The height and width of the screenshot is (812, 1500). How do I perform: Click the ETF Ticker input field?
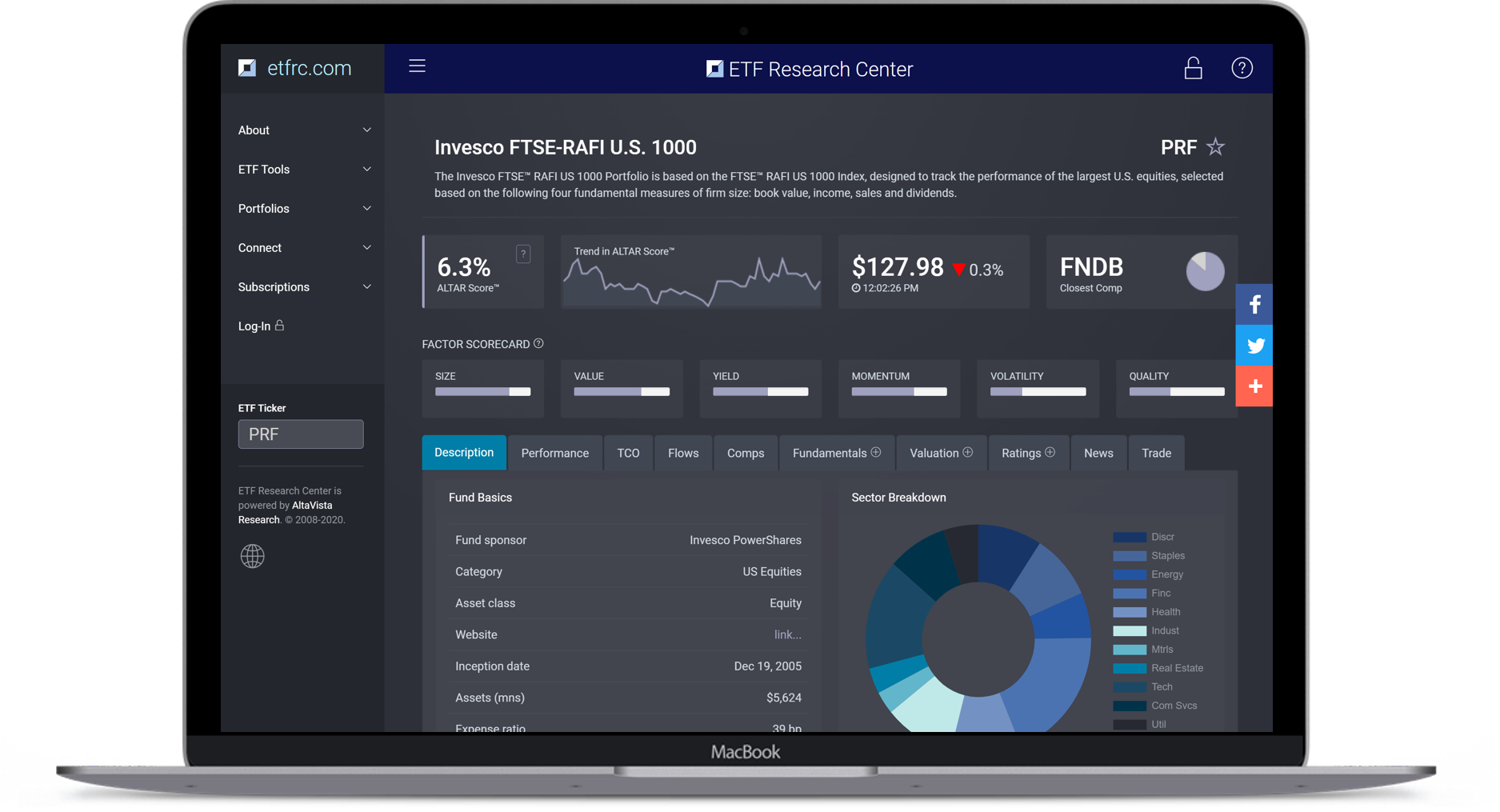pyautogui.click(x=301, y=434)
